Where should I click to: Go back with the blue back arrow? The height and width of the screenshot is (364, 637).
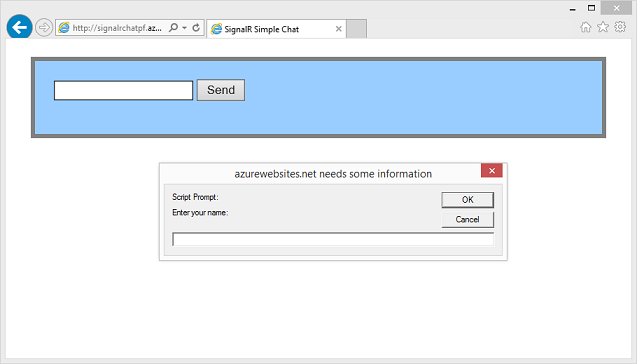(19, 27)
